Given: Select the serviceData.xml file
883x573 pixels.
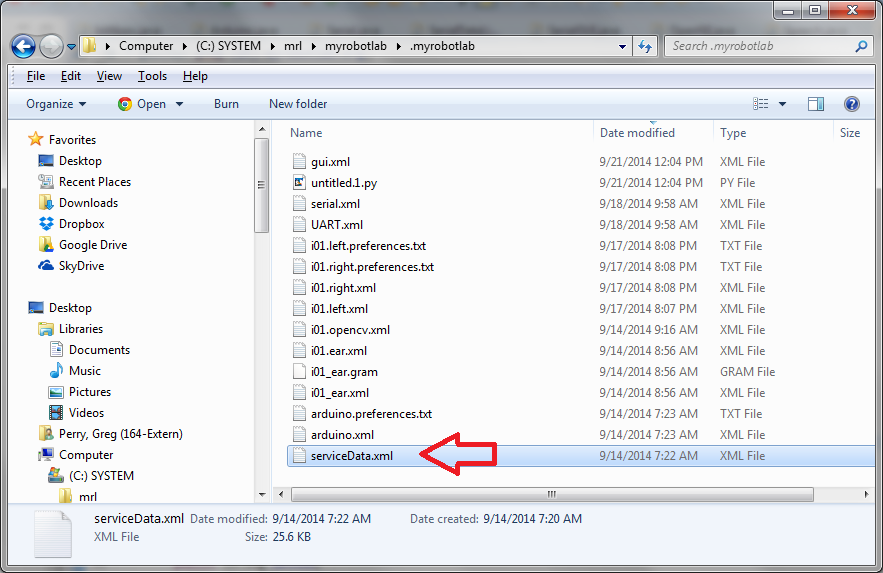Looking at the screenshot, I should [581, 456].
